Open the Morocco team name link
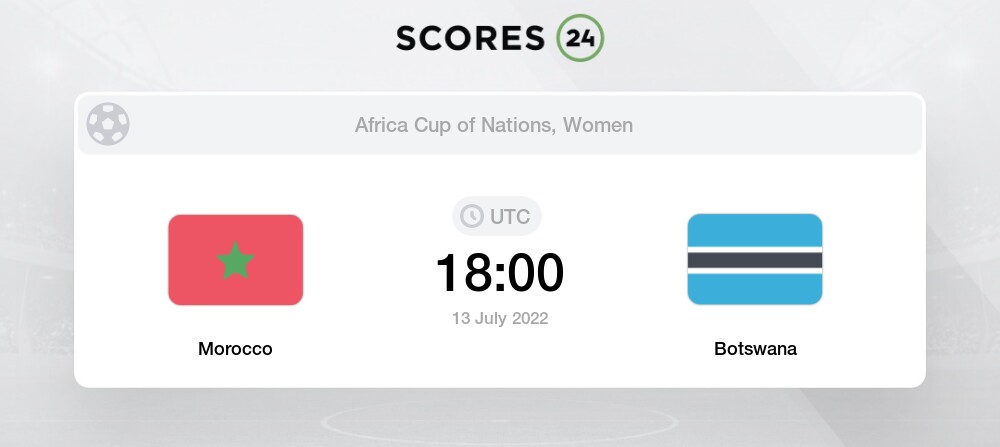1000x447 pixels. (x=235, y=349)
